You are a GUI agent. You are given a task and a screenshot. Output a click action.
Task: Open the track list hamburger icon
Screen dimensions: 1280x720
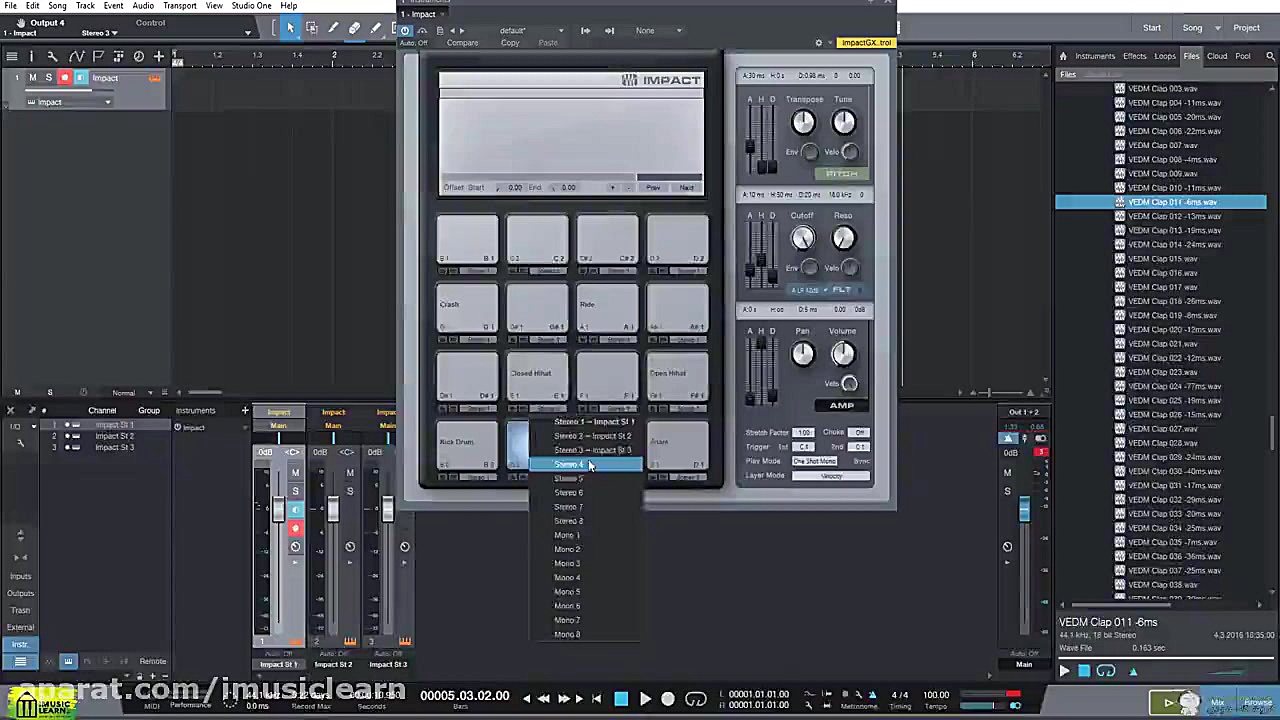pos(11,56)
